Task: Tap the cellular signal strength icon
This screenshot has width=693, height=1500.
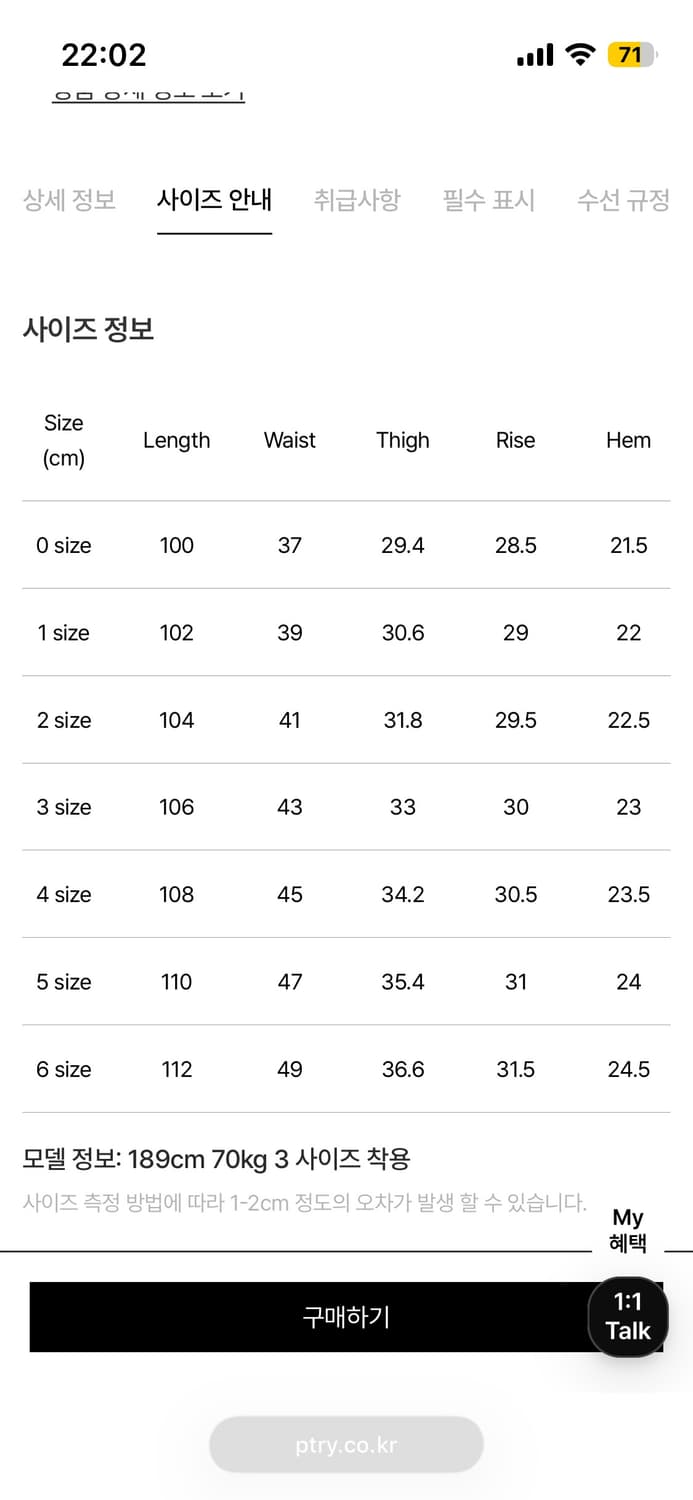Action: coord(535,55)
